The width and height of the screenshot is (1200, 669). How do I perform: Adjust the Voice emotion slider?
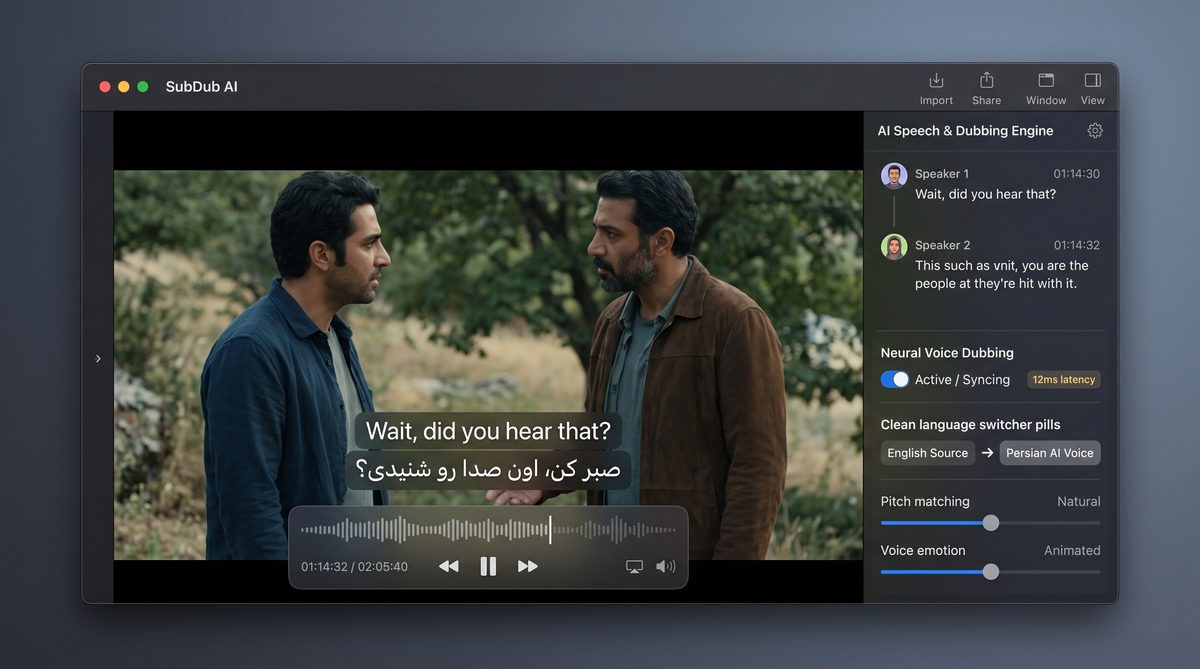(x=990, y=572)
